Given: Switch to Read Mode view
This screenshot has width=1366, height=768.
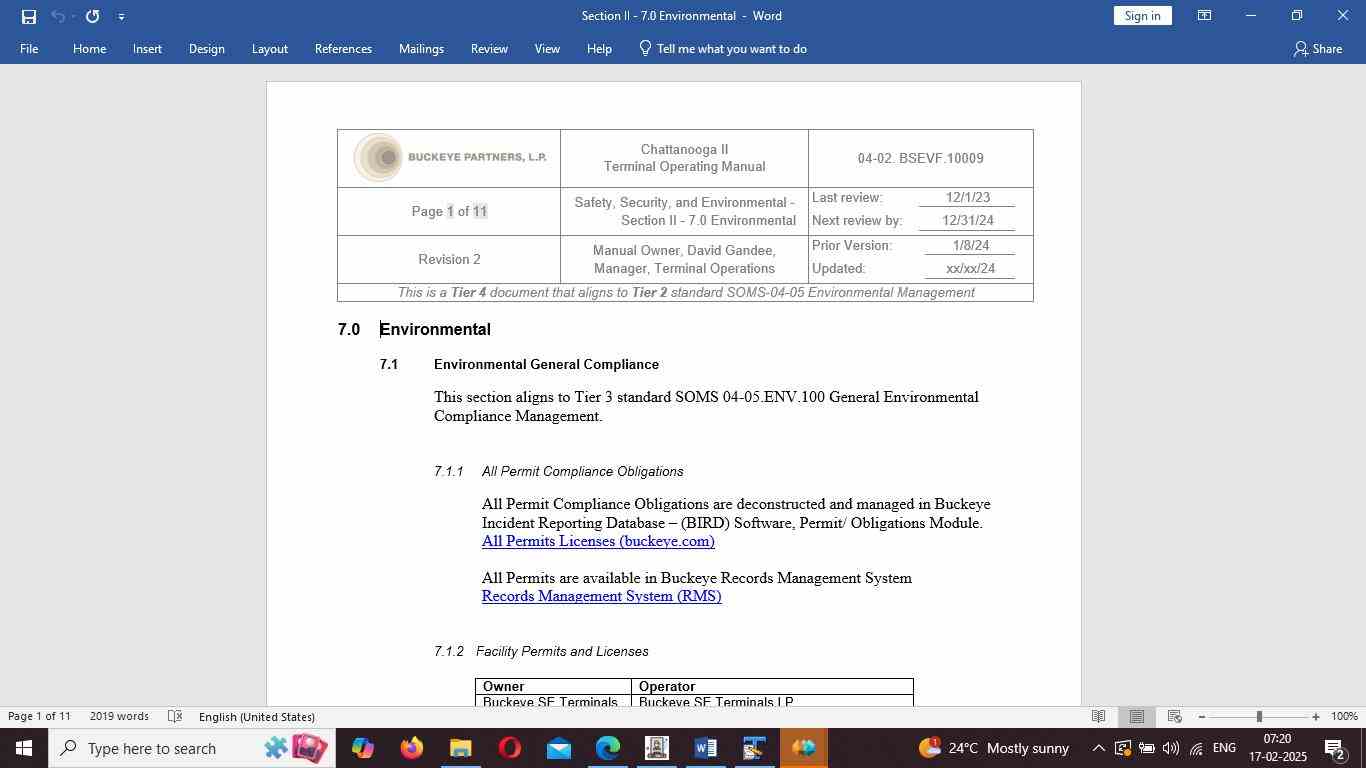Looking at the screenshot, I should tap(1098, 717).
